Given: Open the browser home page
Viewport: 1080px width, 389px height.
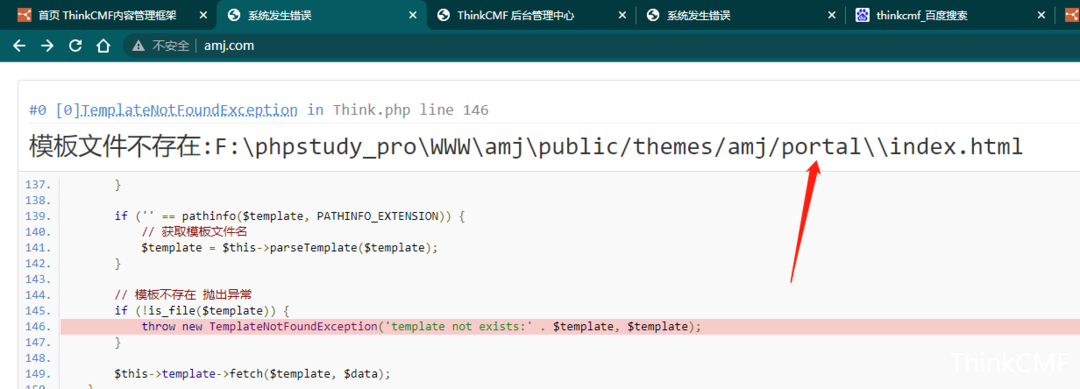Looking at the screenshot, I should tap(103, 46).
